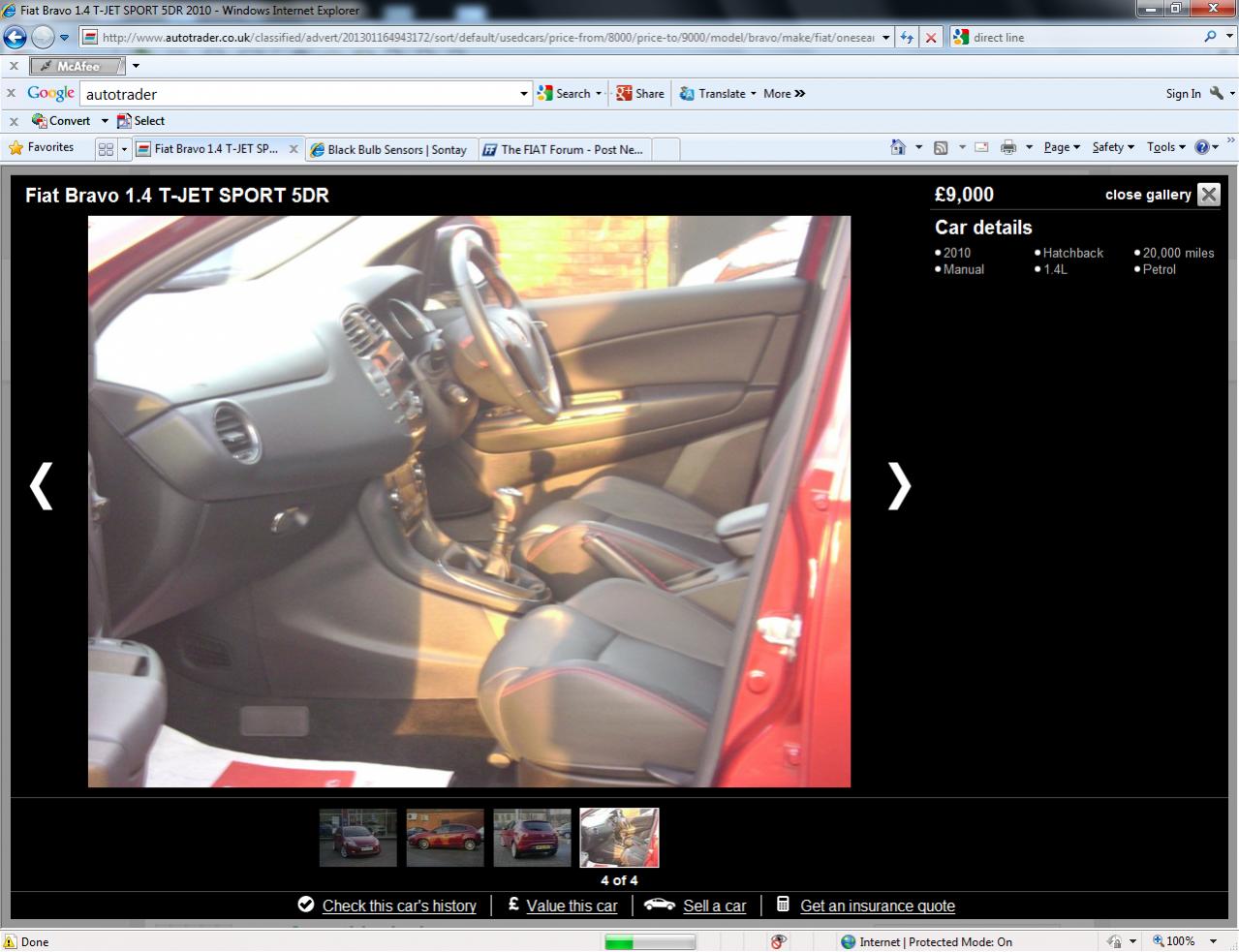Switch to The FIAT Forum tab
1239x952 pixels.
pyautogui.click(x=571, y=149)
